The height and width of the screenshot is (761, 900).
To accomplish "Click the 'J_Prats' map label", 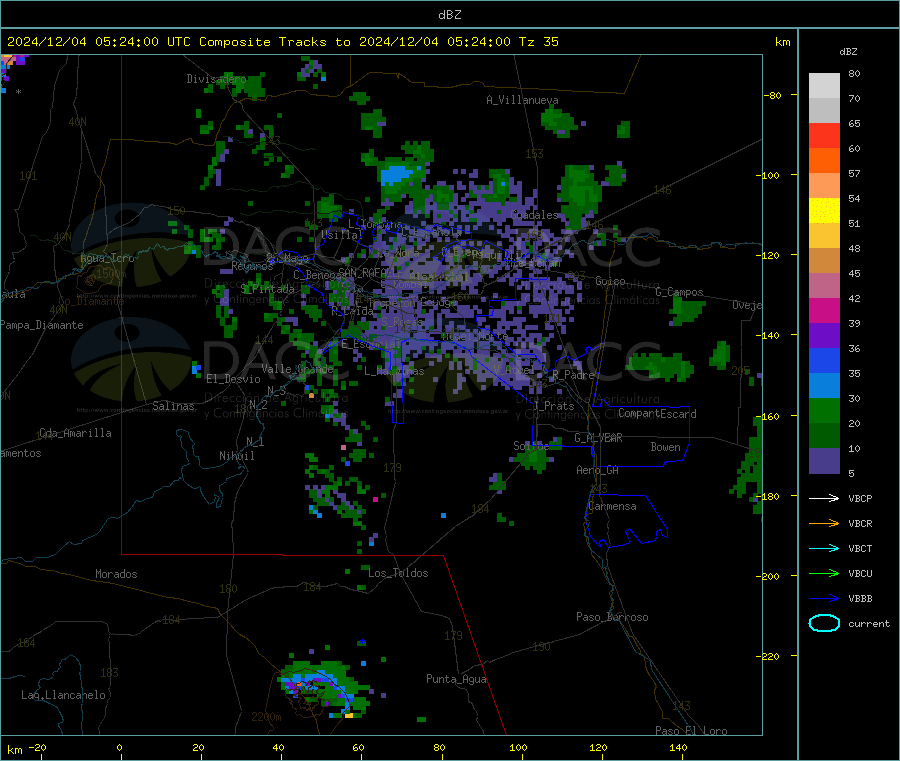I will coord(553,406).
